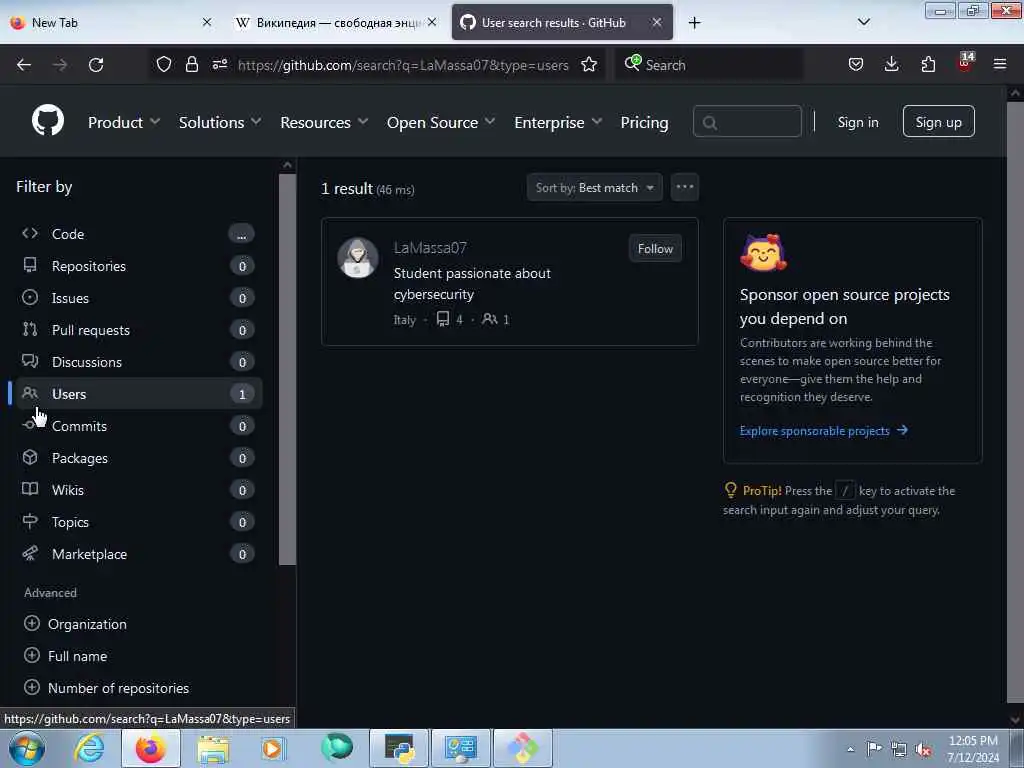Expand the Product menu
The width and height of the screenshot is (1024, 768).
coord(124,122)
